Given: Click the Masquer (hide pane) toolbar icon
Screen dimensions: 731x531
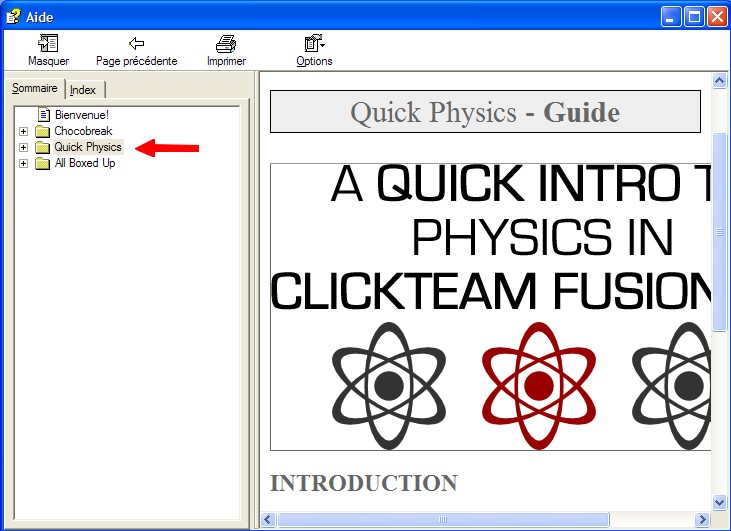Looking at the screenshot, I should [48, 43].
